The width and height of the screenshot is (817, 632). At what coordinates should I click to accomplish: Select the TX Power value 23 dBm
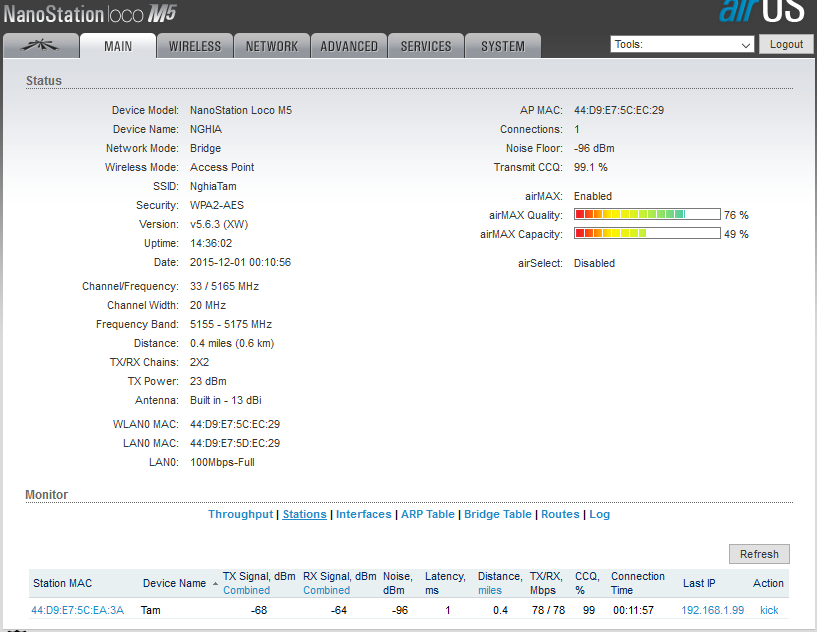click(x=208, y=381)
